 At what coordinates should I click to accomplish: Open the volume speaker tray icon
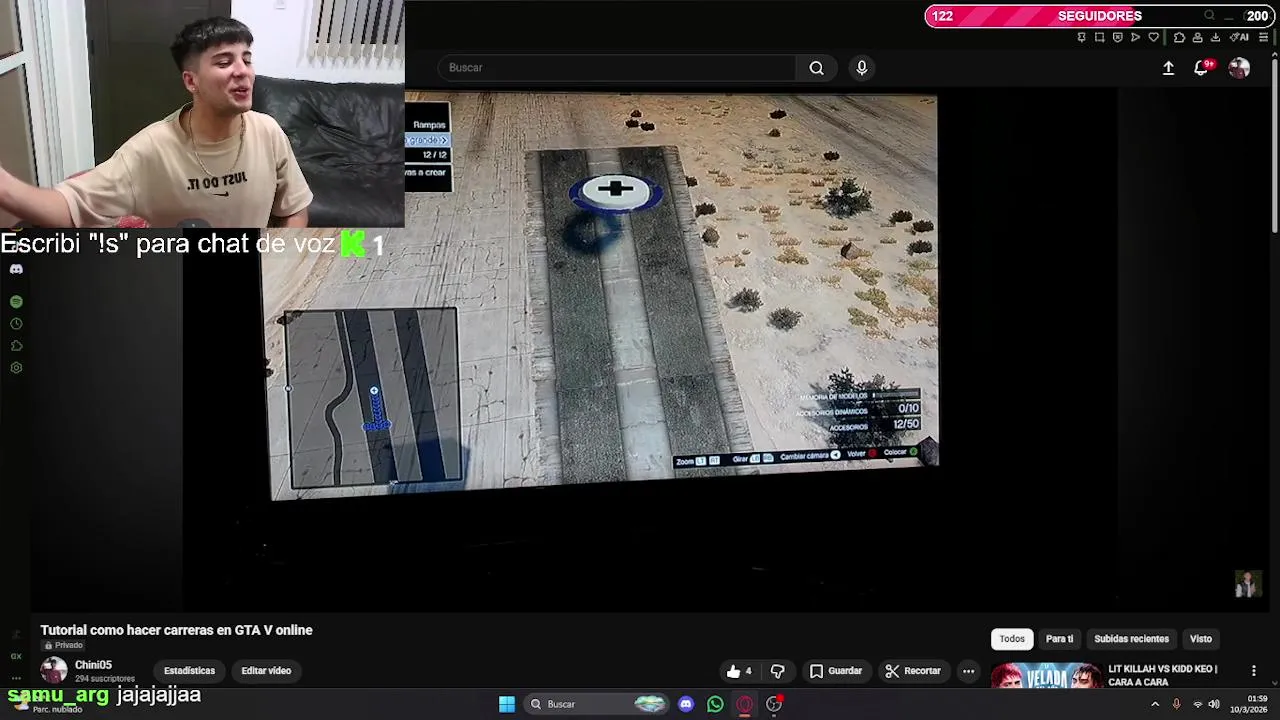pyautogui.click(x=1214, y=704)
